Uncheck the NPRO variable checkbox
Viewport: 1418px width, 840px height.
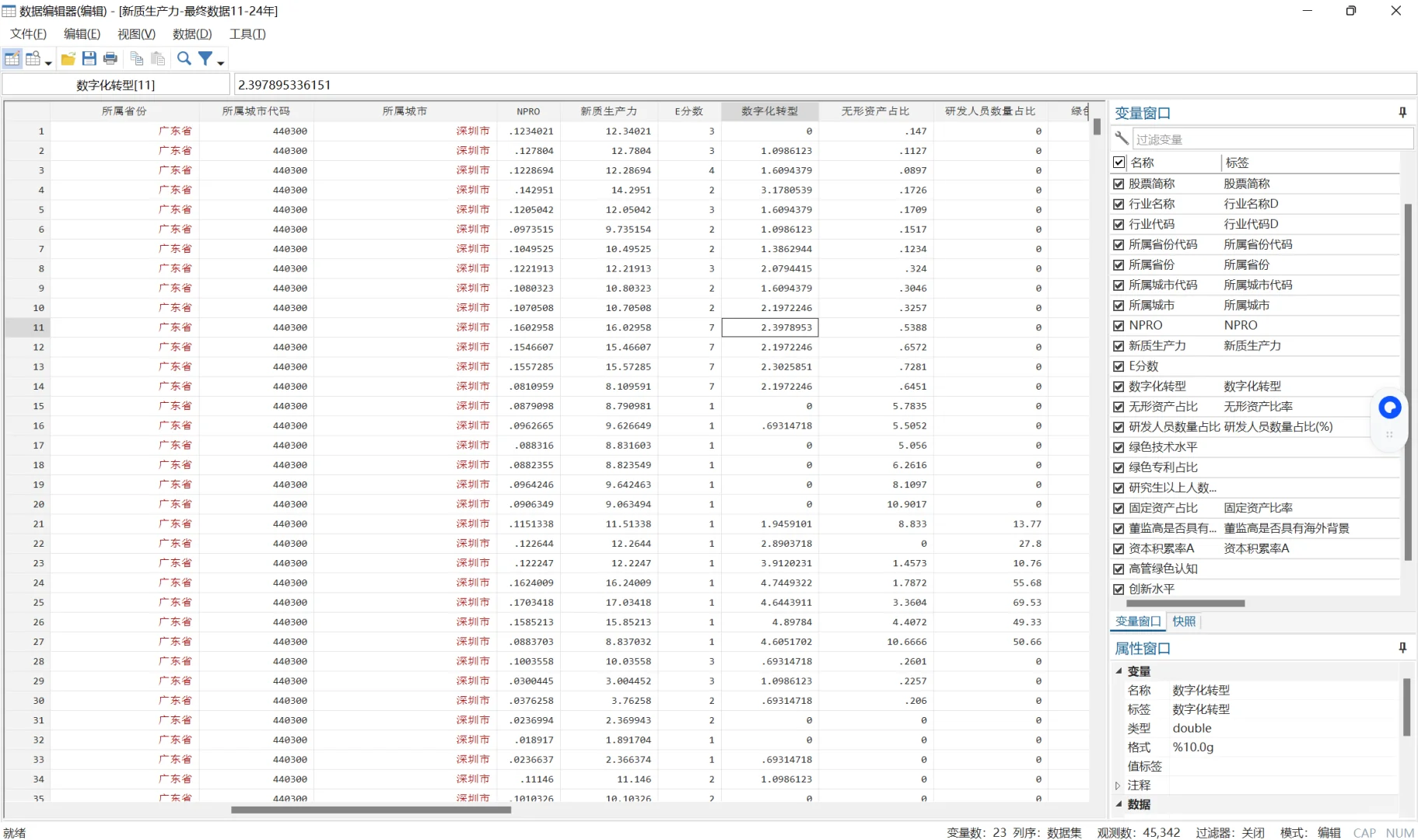[1119, 325]
